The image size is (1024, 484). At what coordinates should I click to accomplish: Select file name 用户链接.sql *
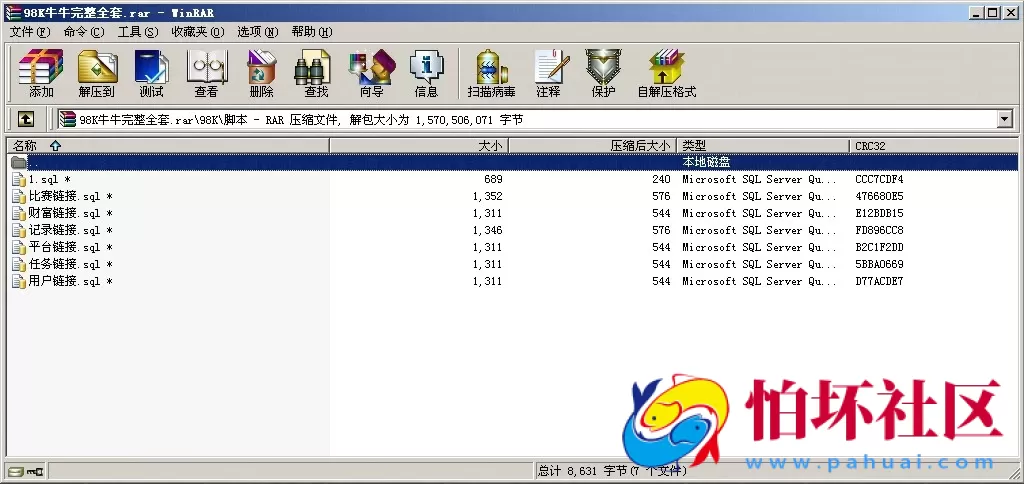tap(71, 282)
